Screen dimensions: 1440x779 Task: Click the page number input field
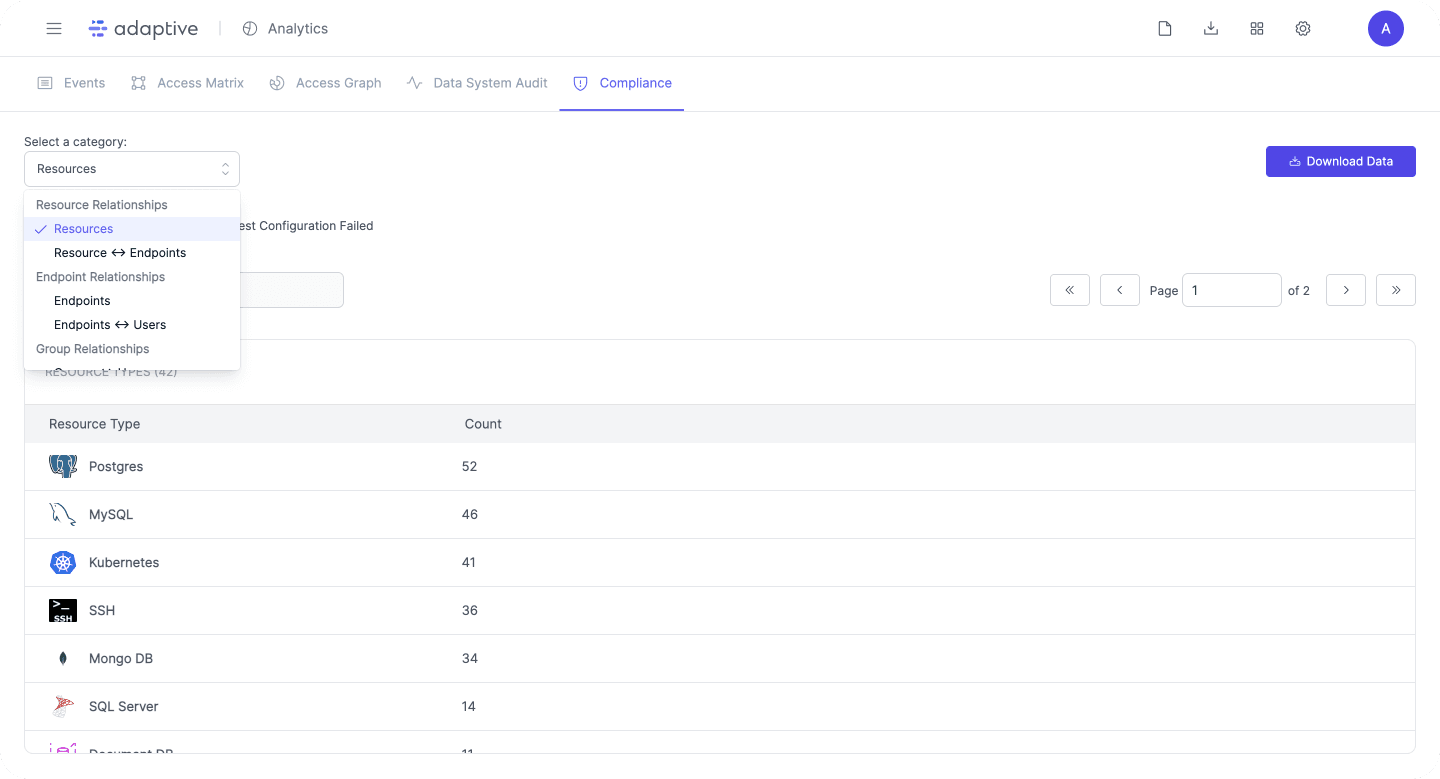tap(1232, 290)
